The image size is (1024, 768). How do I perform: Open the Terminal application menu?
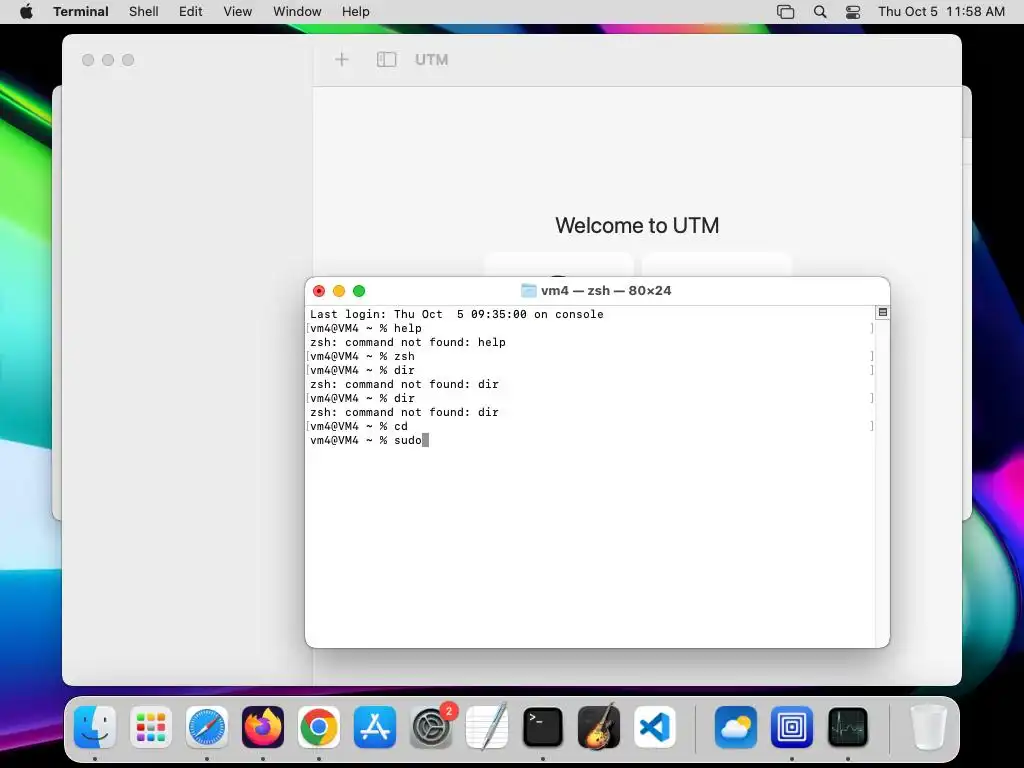pos(81,11)
